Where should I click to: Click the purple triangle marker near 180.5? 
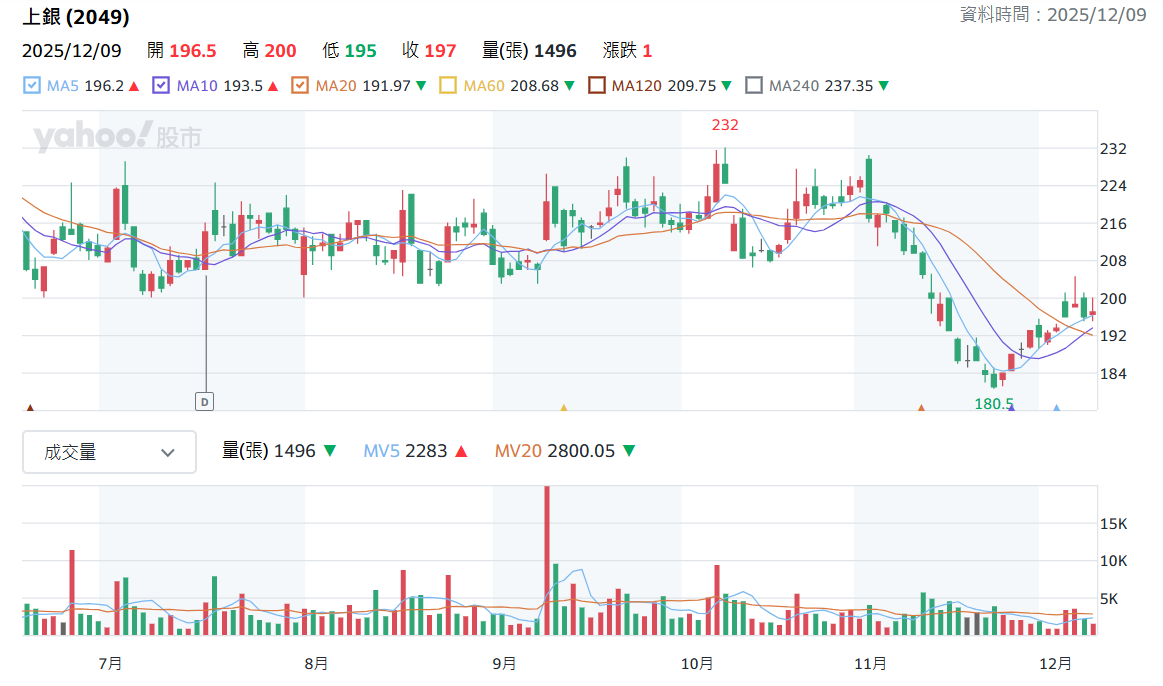click(1012, 407)
